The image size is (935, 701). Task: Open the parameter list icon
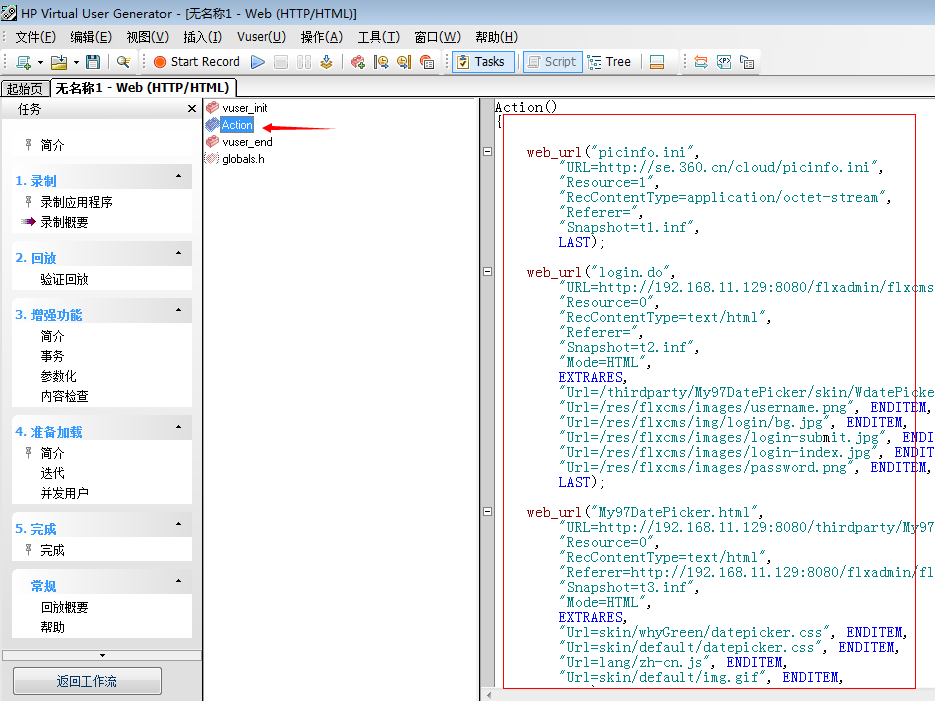point(724,62)
